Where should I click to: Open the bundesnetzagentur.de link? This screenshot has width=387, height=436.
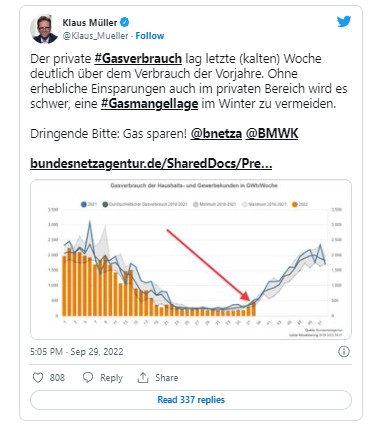tap(151, 164)
